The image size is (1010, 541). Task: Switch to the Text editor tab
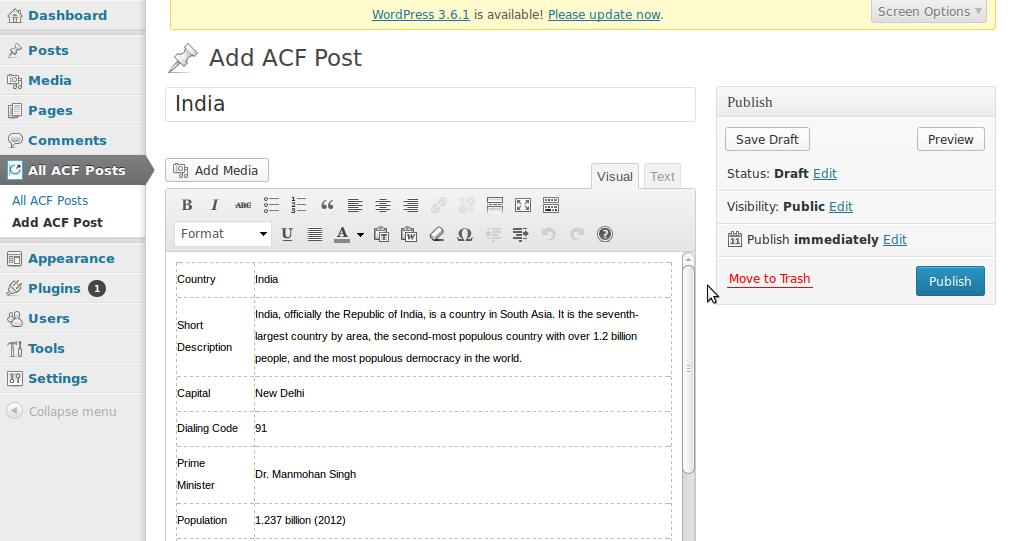[662, 176]
